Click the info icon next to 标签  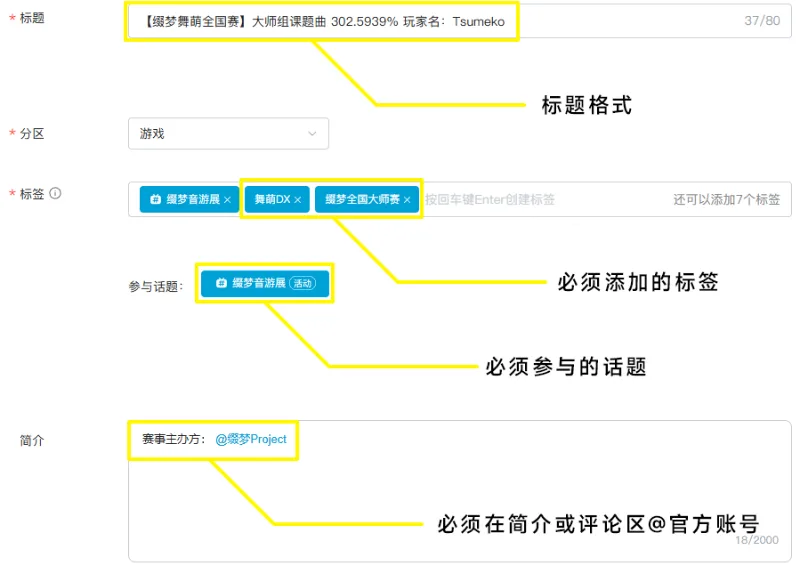coord(55,193)
